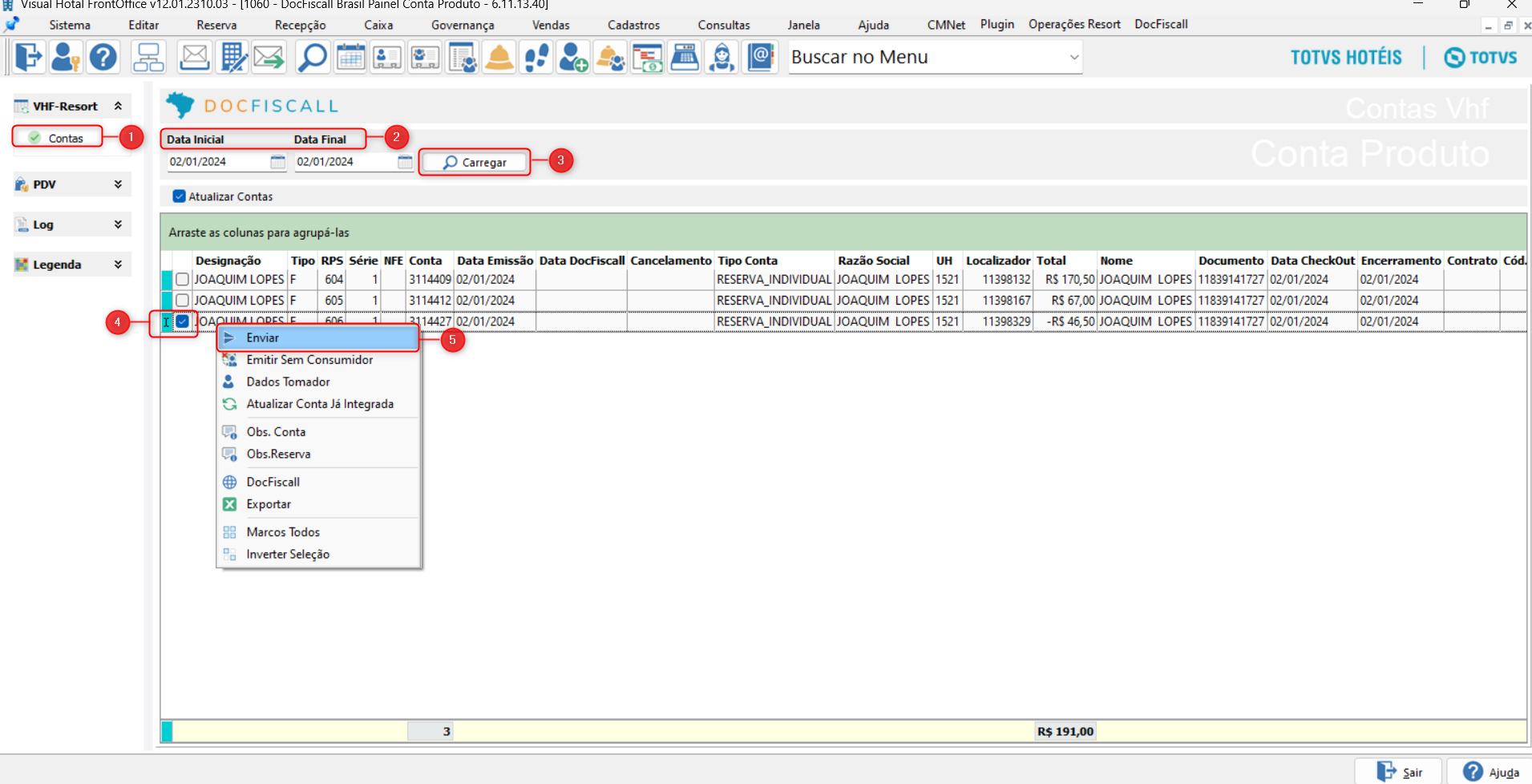Select Exportar in the context menu

(x=318, y=505)
